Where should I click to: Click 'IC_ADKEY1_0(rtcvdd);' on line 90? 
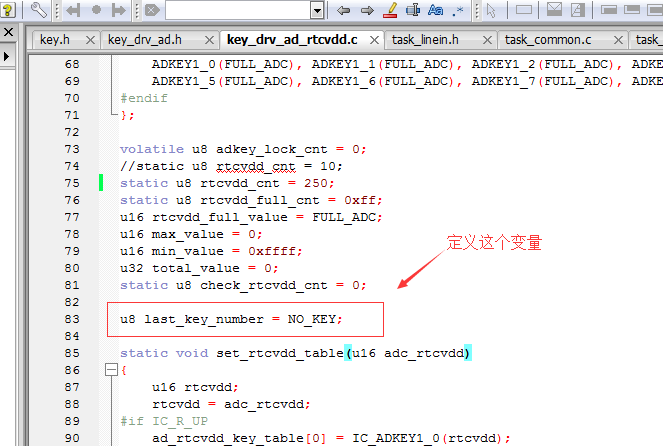click(432, 438)
